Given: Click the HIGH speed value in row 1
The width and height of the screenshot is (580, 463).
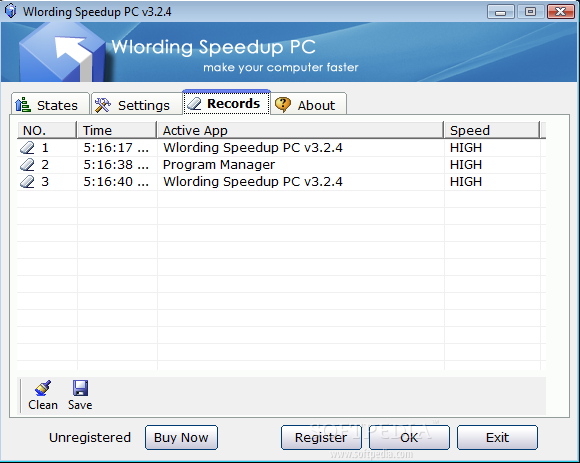Looking at the screenshot, I should 466,148.
